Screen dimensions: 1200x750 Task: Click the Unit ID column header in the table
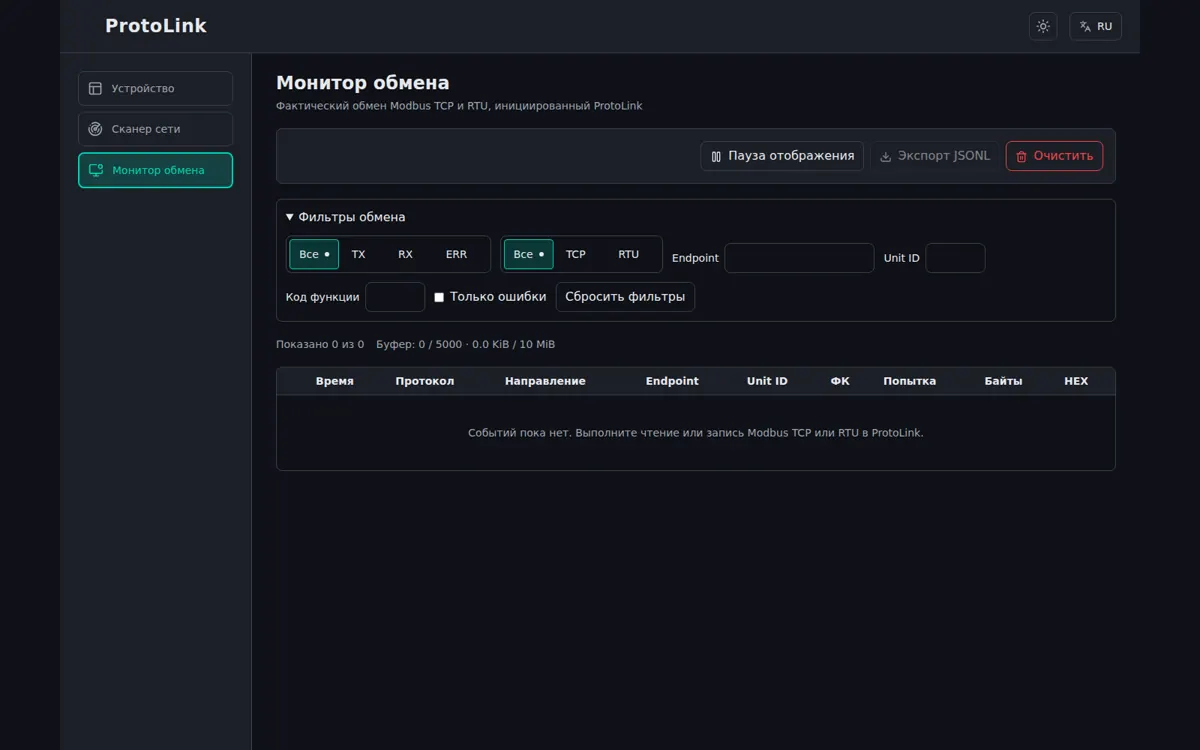[x=767, y=381]
